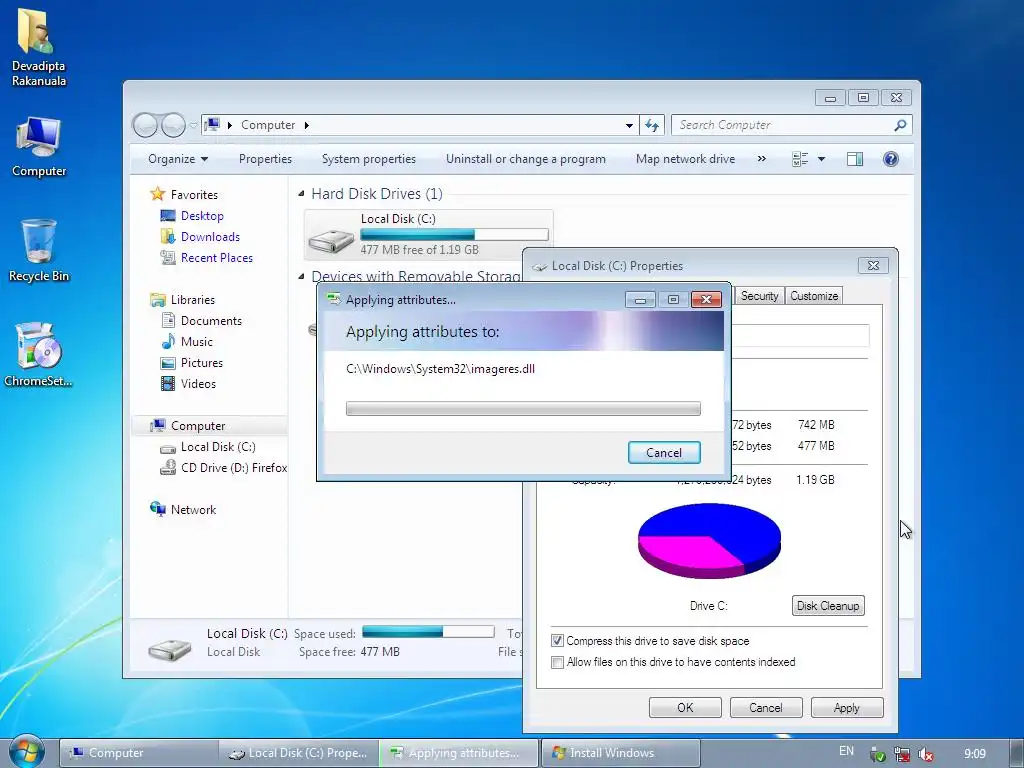Switch to the Customize tab

[x=814, y=296]
